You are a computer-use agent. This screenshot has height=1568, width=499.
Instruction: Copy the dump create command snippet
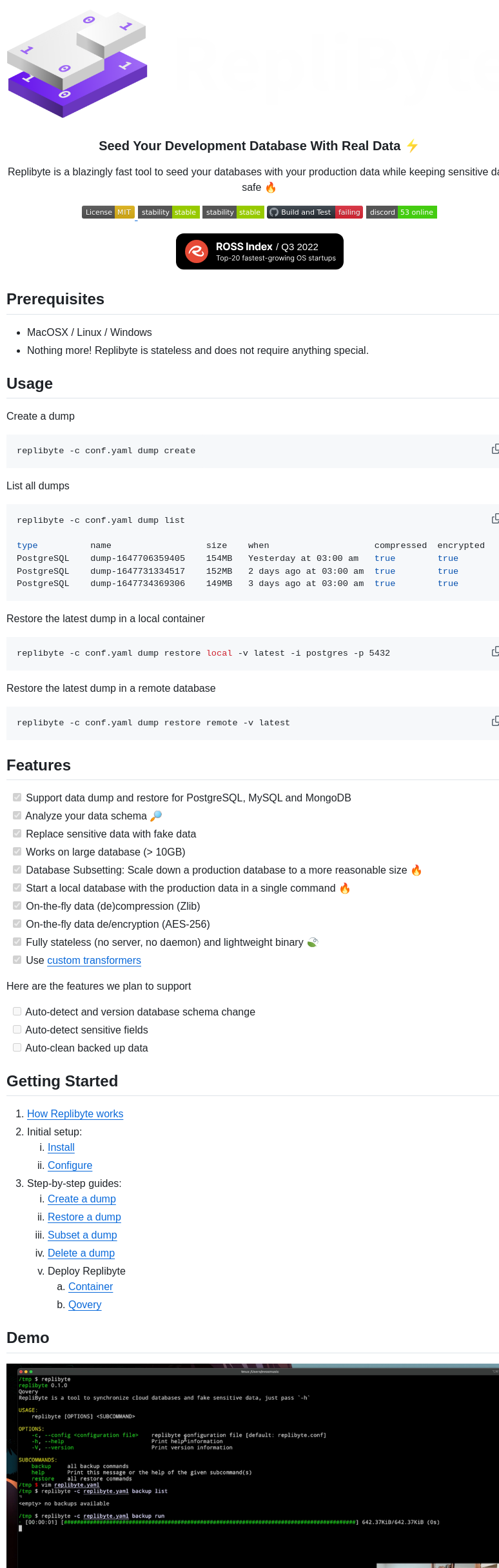click(x=495, y=447)
